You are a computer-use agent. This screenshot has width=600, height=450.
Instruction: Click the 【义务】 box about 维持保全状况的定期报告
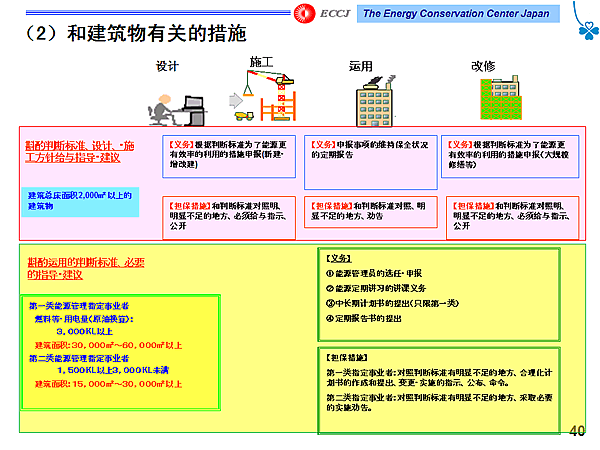pos(370,162)
